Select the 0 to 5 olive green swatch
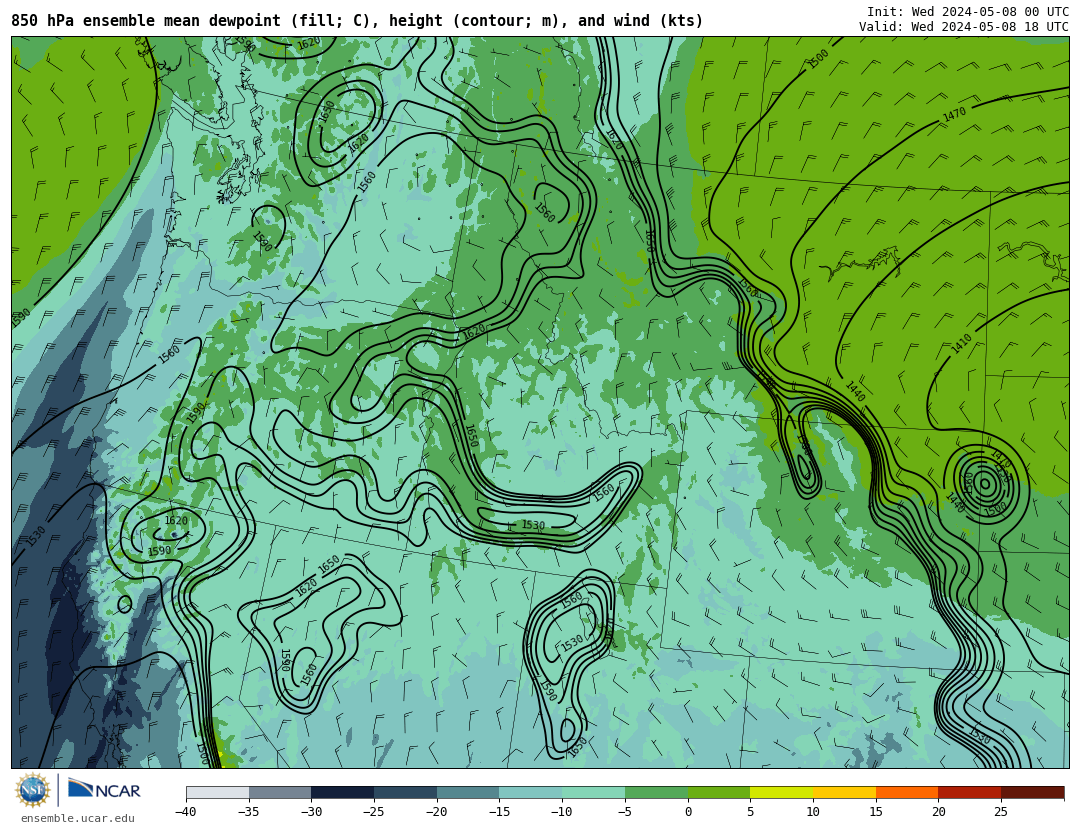This screenshot has width=1080, height=831. click(719, 792)
